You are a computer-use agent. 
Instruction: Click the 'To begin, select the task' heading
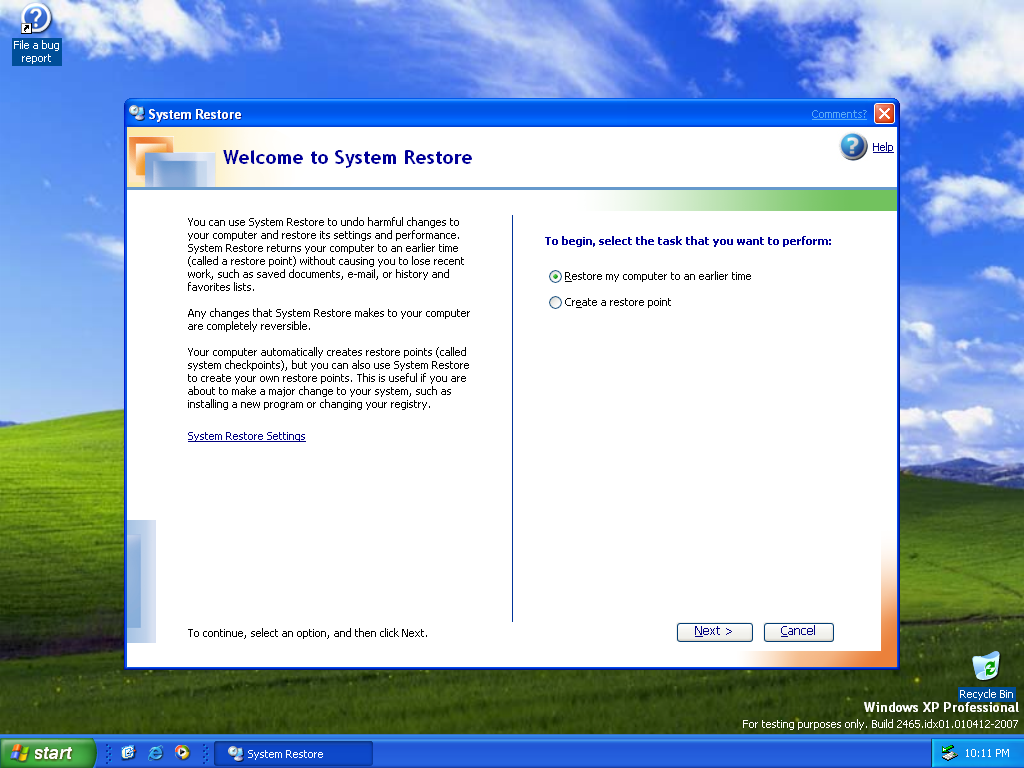click(x=688, y=241)
